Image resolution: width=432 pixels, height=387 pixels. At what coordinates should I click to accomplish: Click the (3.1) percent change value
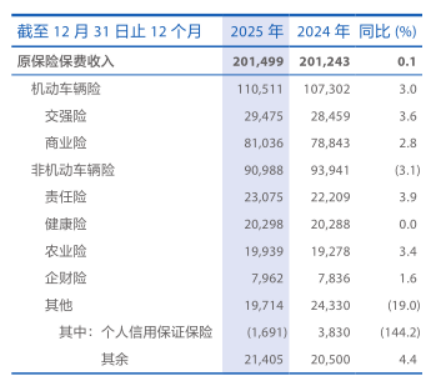(407, 170)
